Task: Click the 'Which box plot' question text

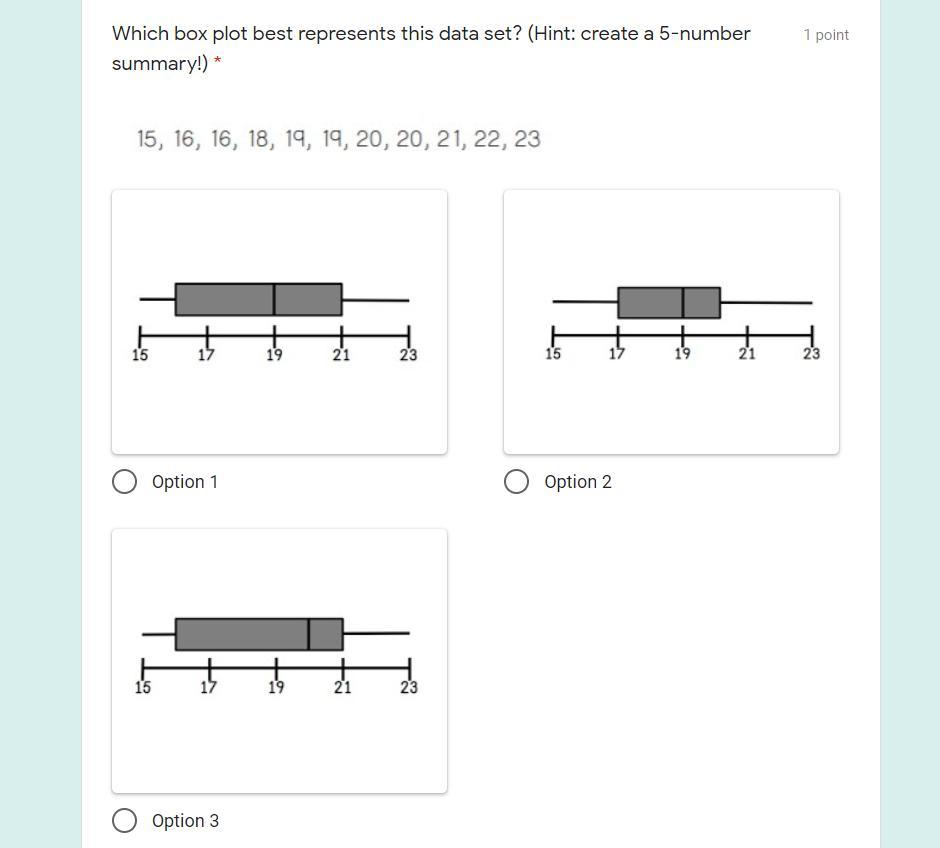Action: (431, 34)
